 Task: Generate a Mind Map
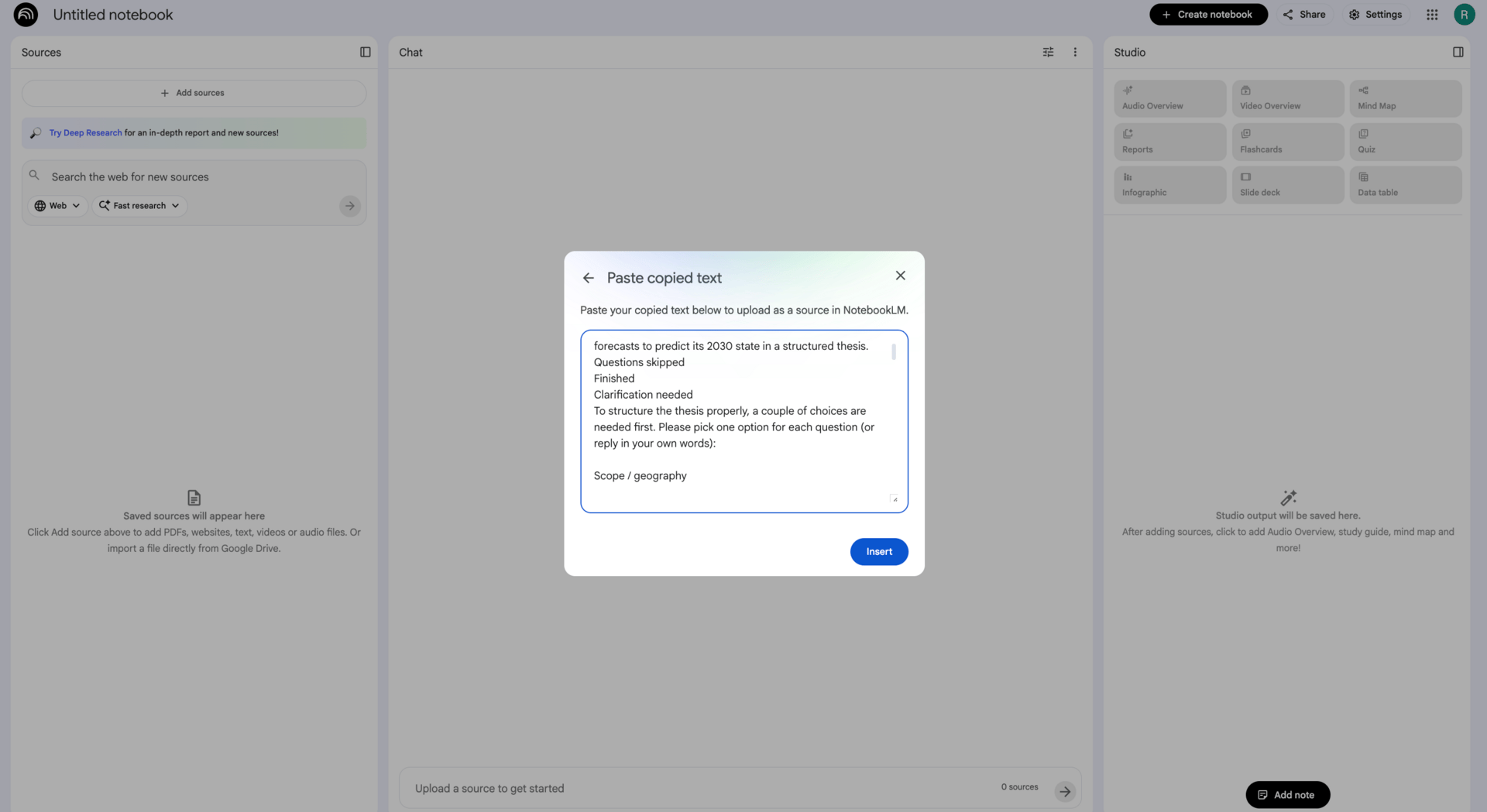[x=1405, y=98]
